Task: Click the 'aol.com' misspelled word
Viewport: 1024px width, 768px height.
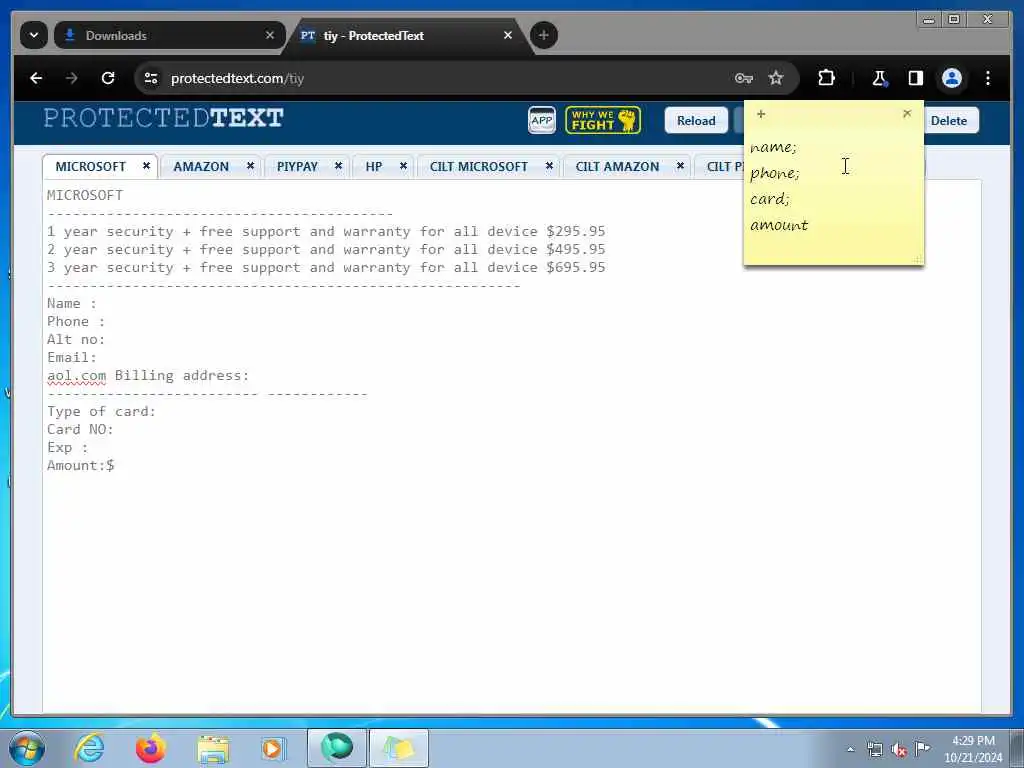Action: tap(76, 376)
